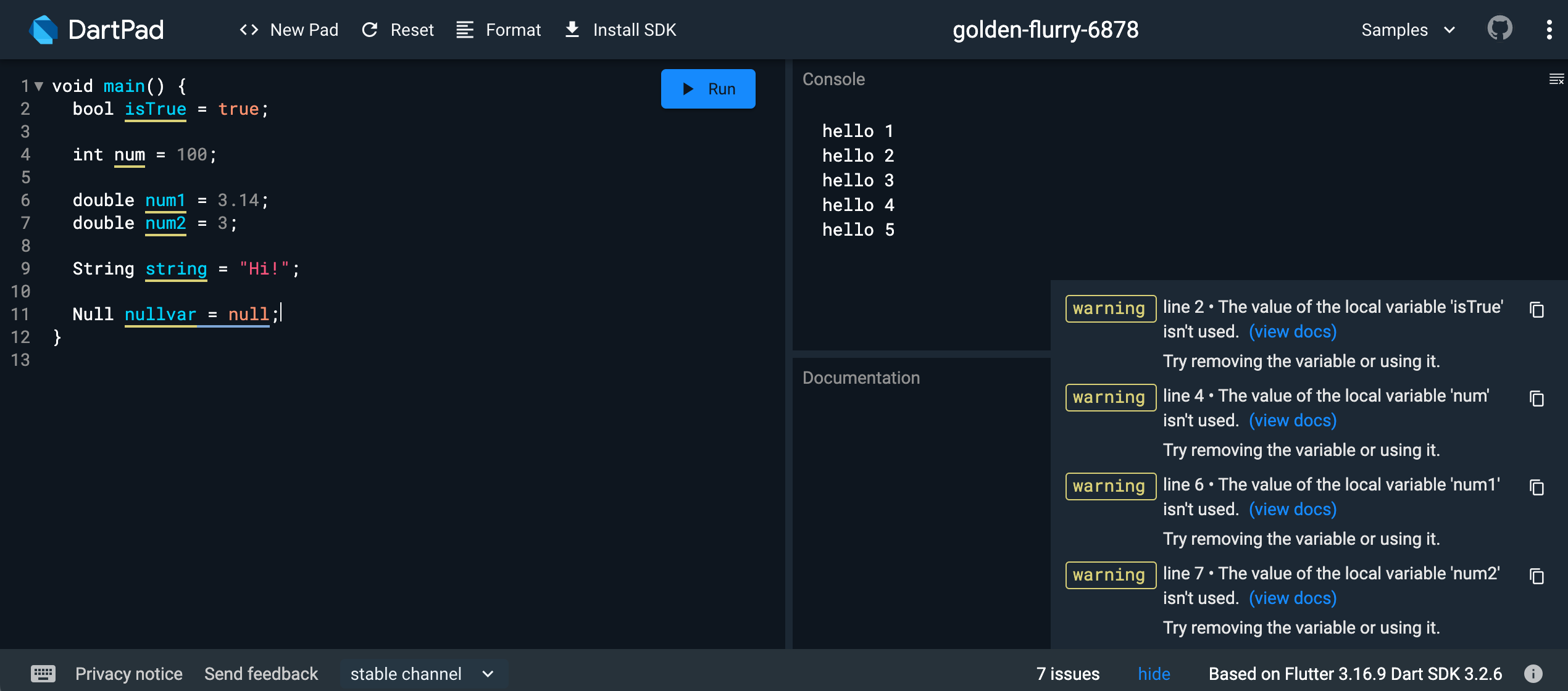Copy the line 7 num2 warning

click(1537, 576)
